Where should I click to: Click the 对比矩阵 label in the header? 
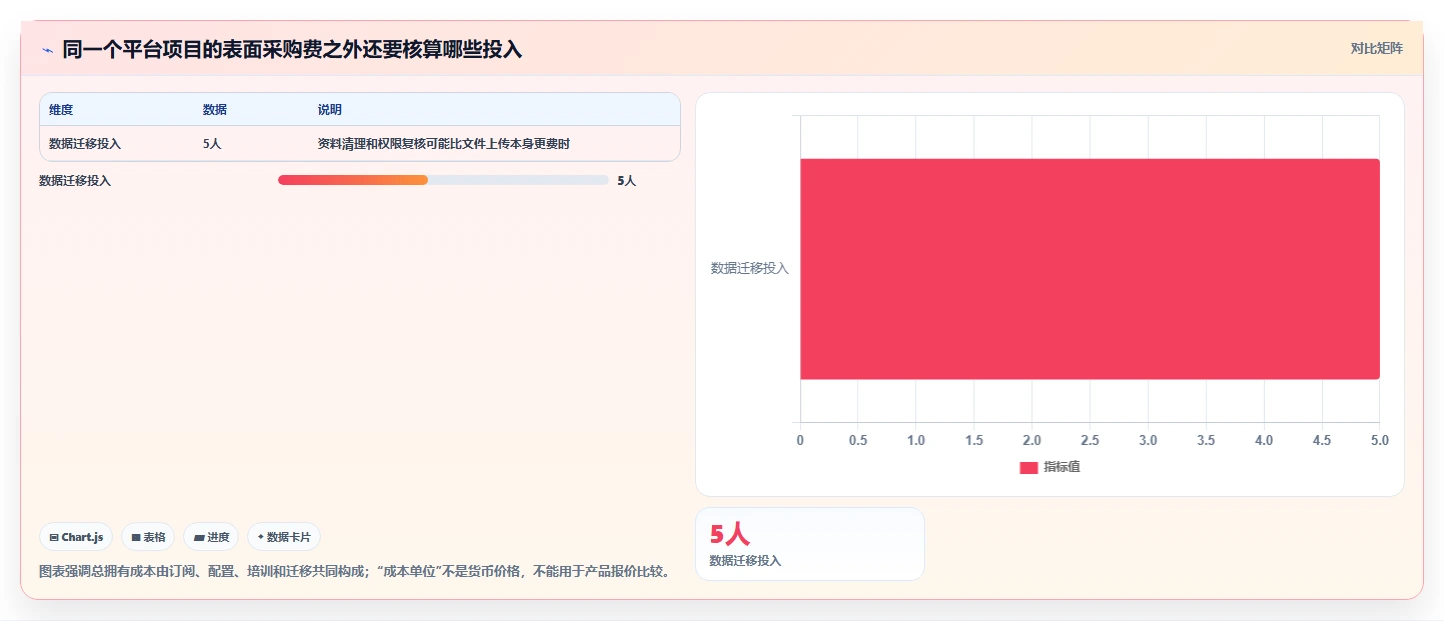coord(1376,48)
